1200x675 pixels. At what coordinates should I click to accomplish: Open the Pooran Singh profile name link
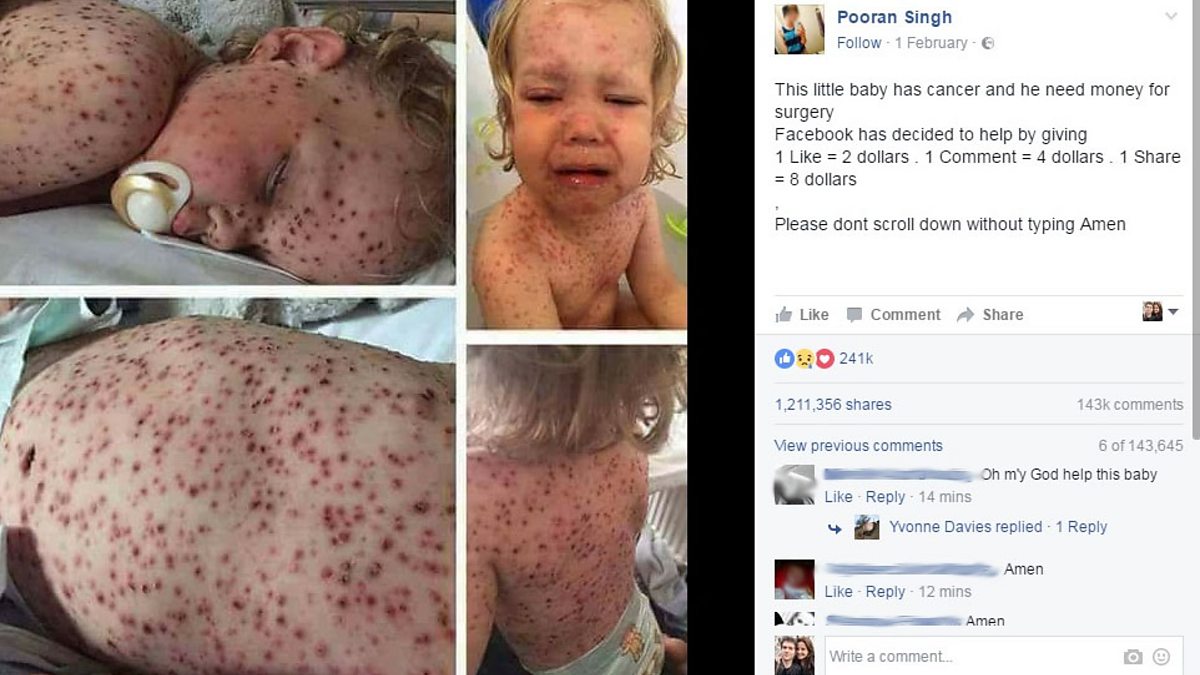894,17
